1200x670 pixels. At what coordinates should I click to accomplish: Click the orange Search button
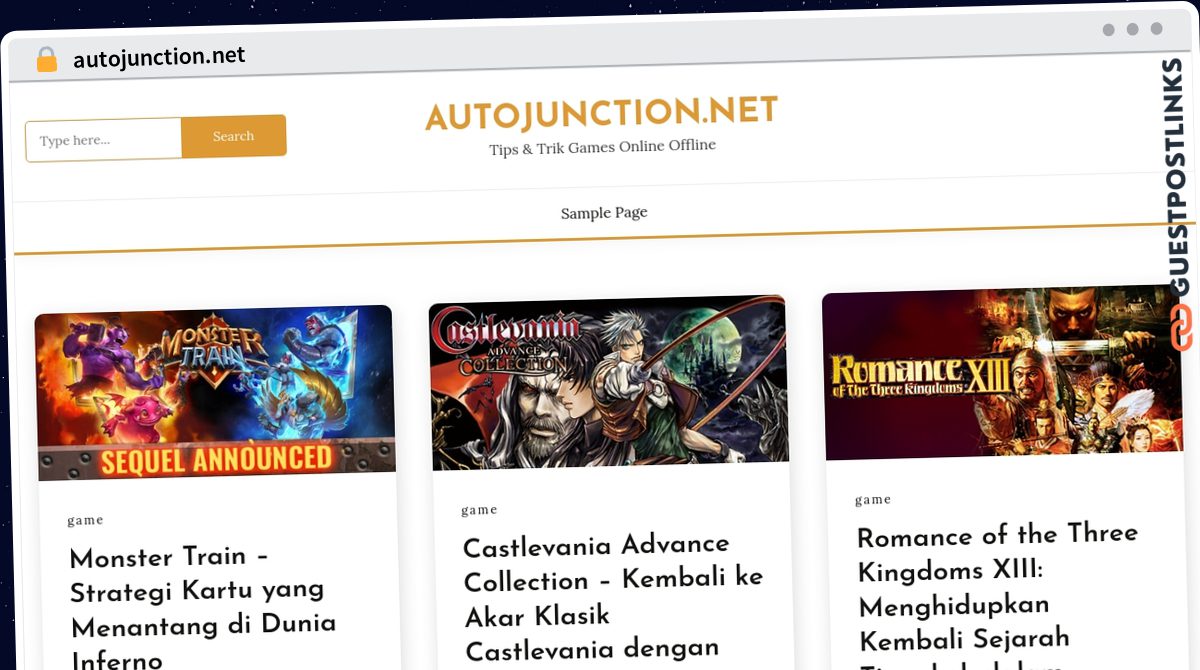[234, 137]
